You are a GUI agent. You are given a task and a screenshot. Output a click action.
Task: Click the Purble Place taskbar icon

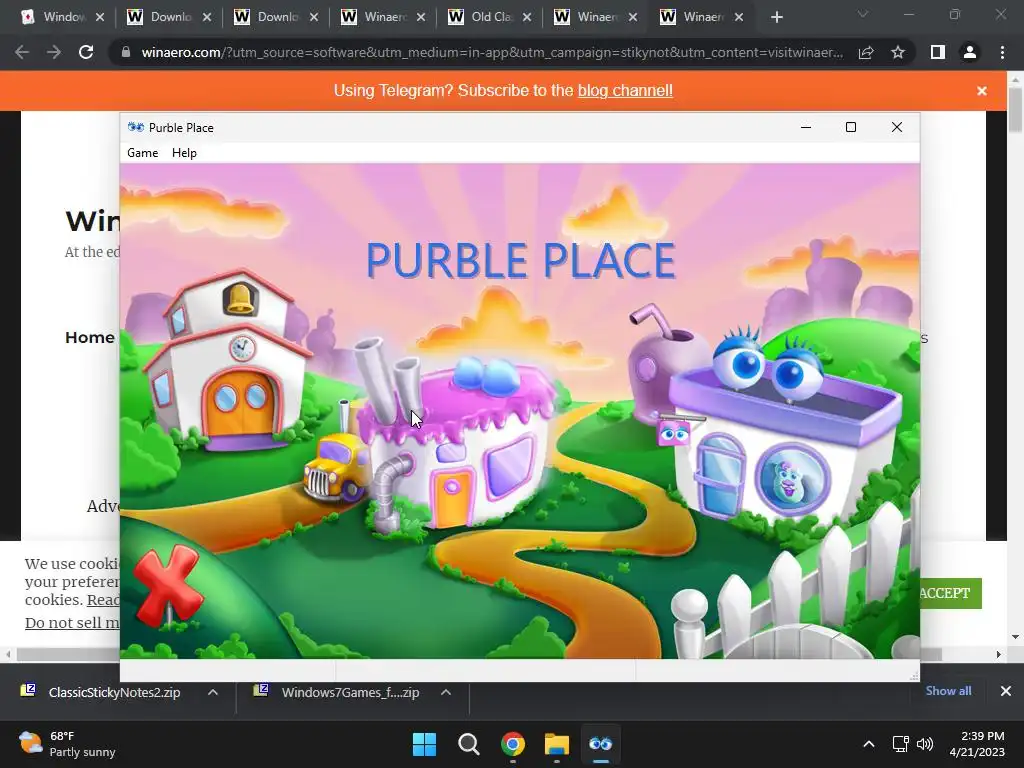pos(600,744)
